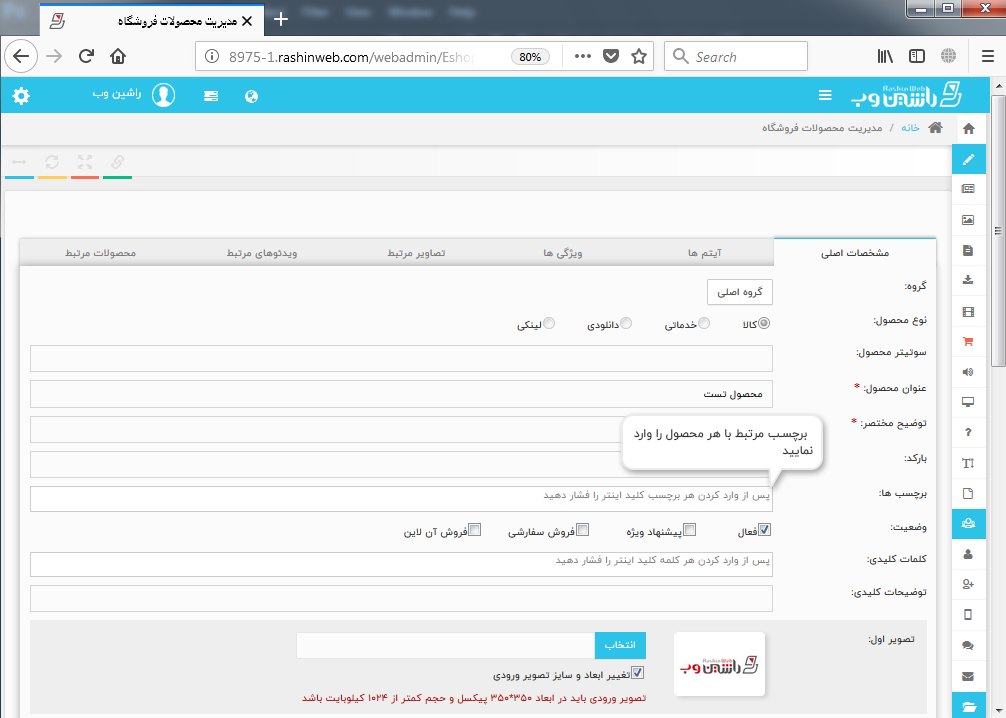Open the question mark icon in sidebar

point(968,432)
